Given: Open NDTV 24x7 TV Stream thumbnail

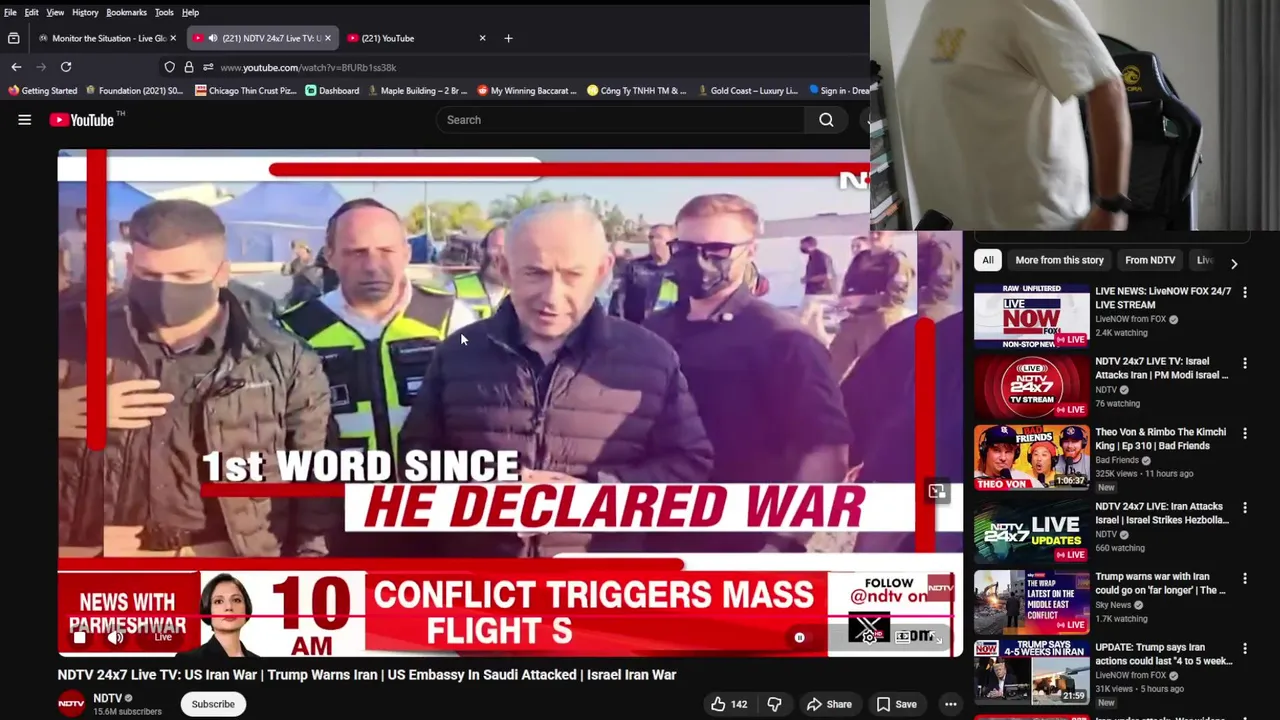Looking at the screenshot, I should click(x=1032, y=386).
